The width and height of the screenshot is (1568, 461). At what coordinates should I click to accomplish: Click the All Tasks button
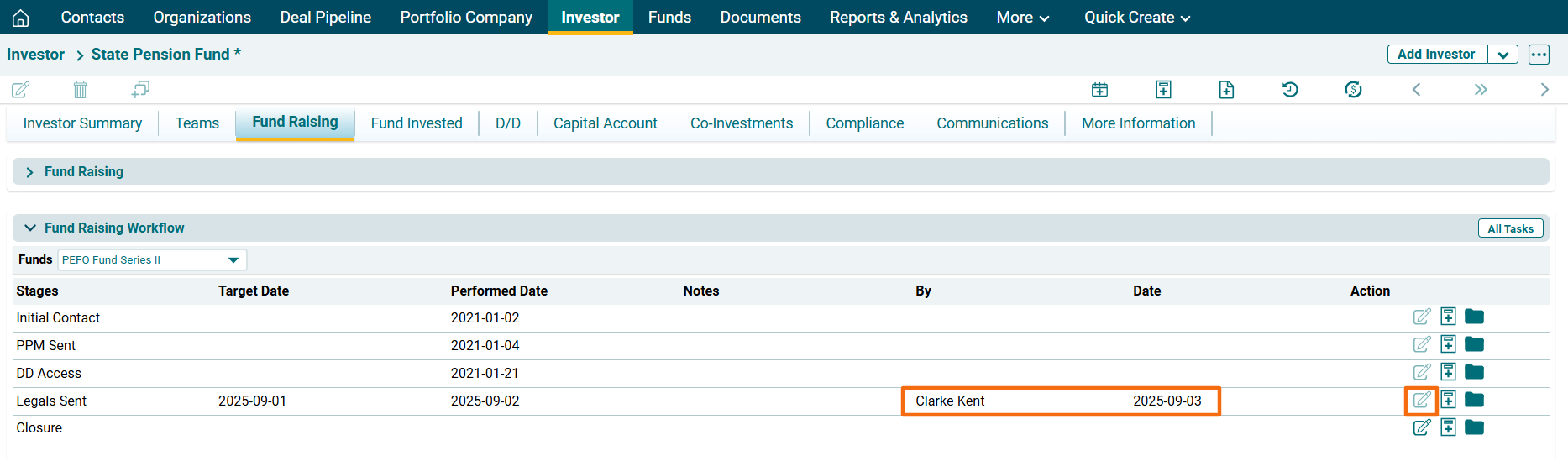tap(1509, 228)
